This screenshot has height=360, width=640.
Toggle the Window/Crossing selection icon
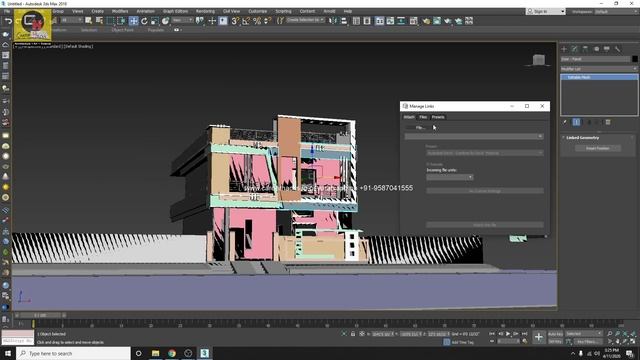(x=121, y=21)
